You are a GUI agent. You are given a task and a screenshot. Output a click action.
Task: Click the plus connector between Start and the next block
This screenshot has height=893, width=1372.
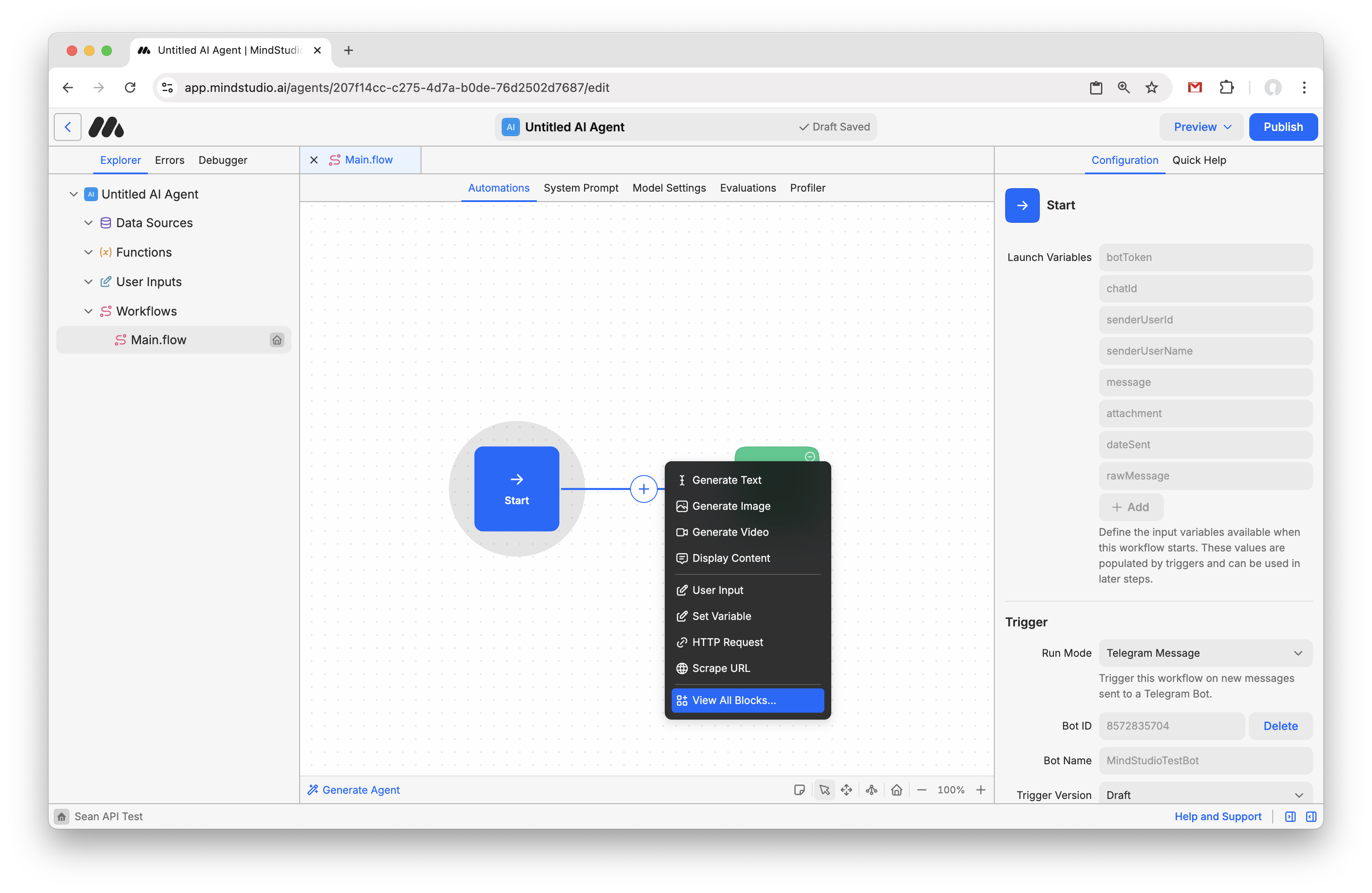tap(644, 489)
